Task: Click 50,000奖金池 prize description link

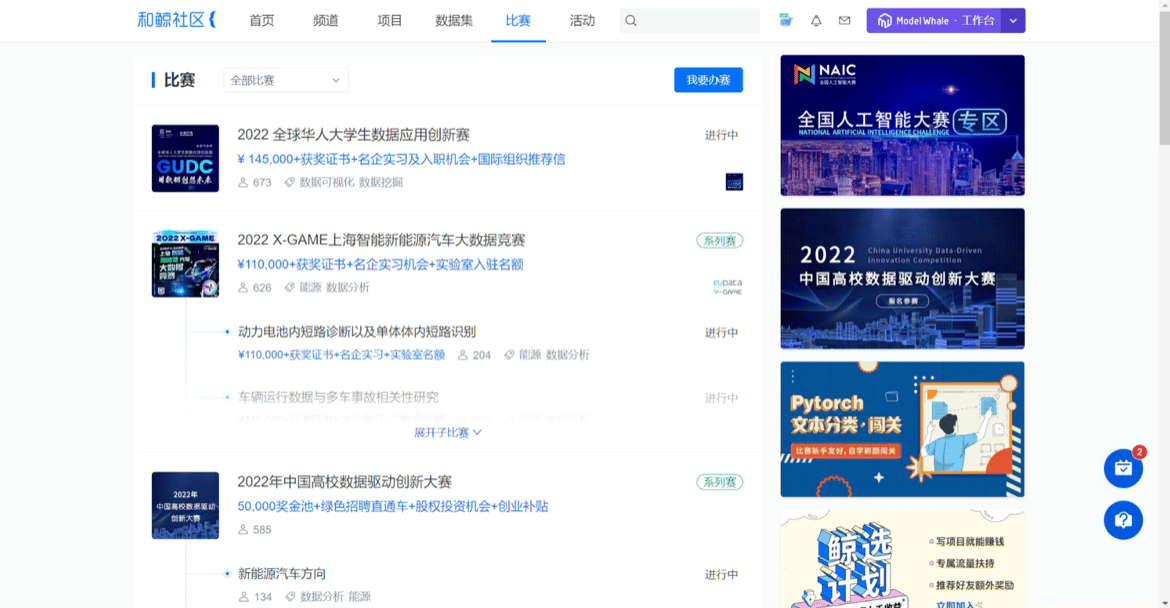Action: click(x=392, y=506)
